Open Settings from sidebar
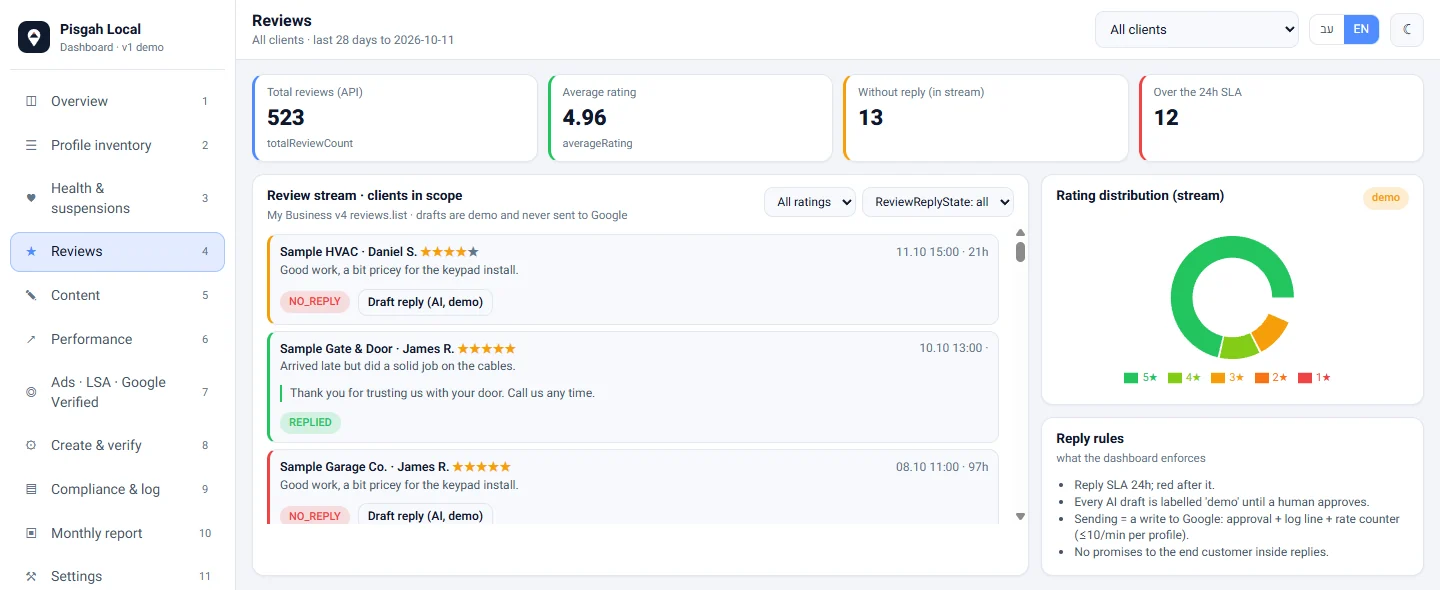The height and width of the screenshot is (590, 1440). coord(117,576)
